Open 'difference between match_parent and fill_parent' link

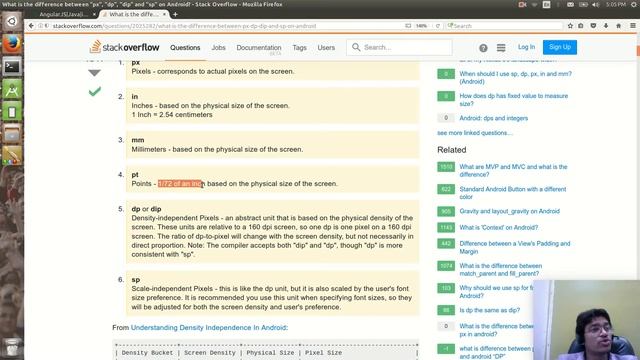[x=500, y=269]
